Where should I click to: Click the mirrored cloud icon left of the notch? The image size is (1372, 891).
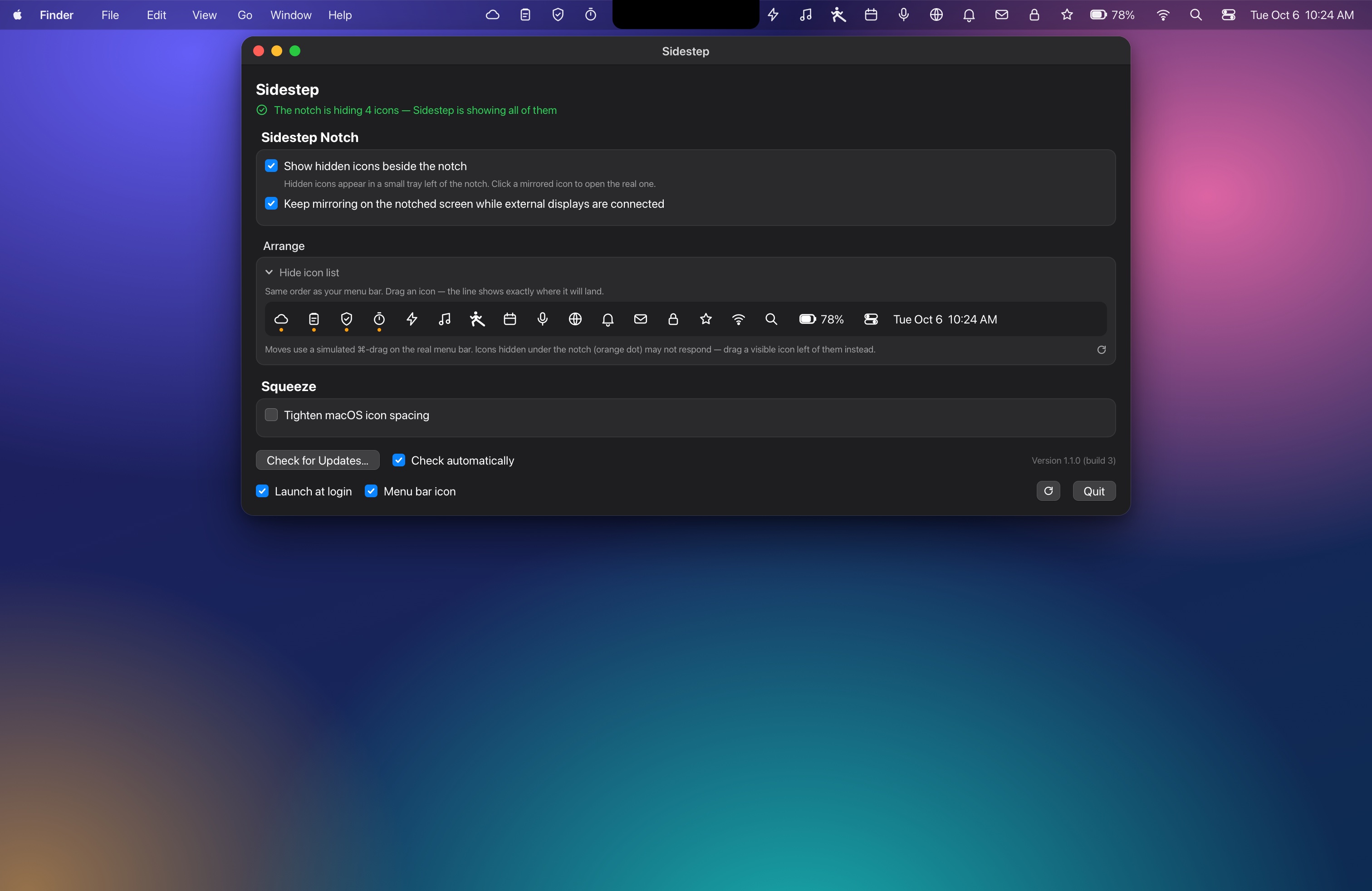click(492, 15)
